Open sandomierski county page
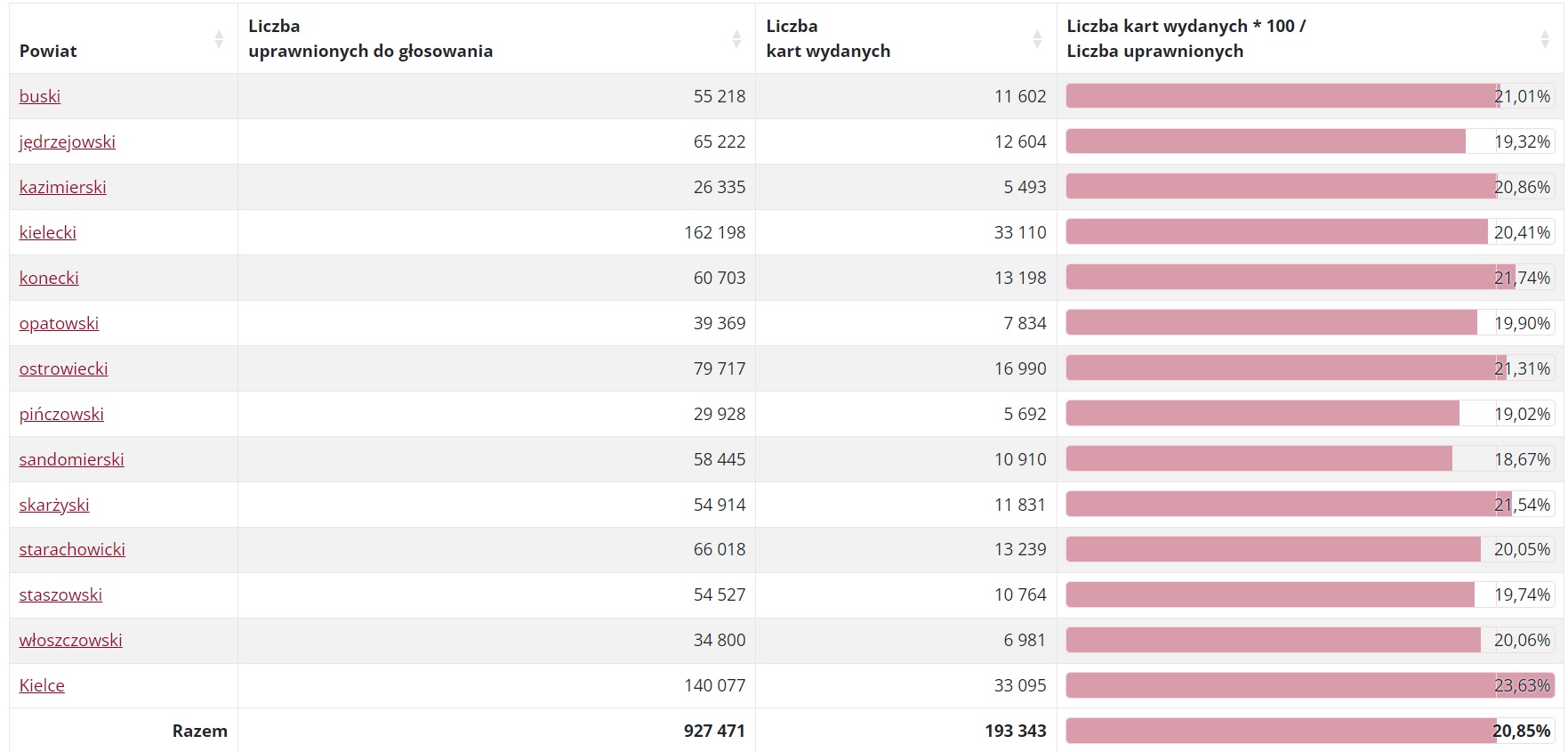This screenshot has width=1568, height=752. (x=72, y=459)
